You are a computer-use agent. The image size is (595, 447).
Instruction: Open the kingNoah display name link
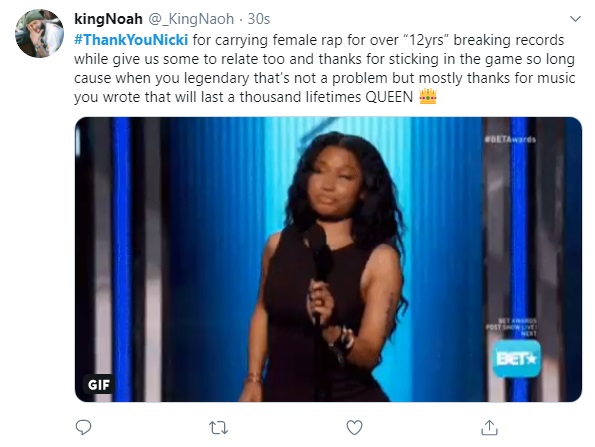pos(108,19)
